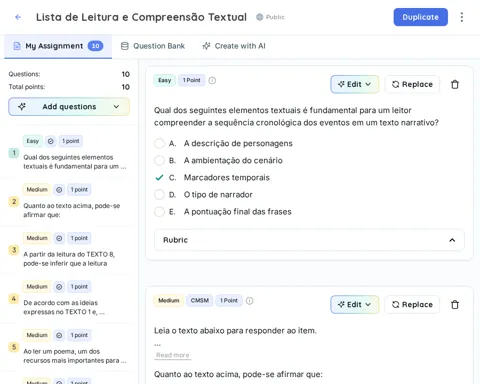Click sidebar number badge 1
This screenshot has width=480, height=384.
tap(14, 153)
